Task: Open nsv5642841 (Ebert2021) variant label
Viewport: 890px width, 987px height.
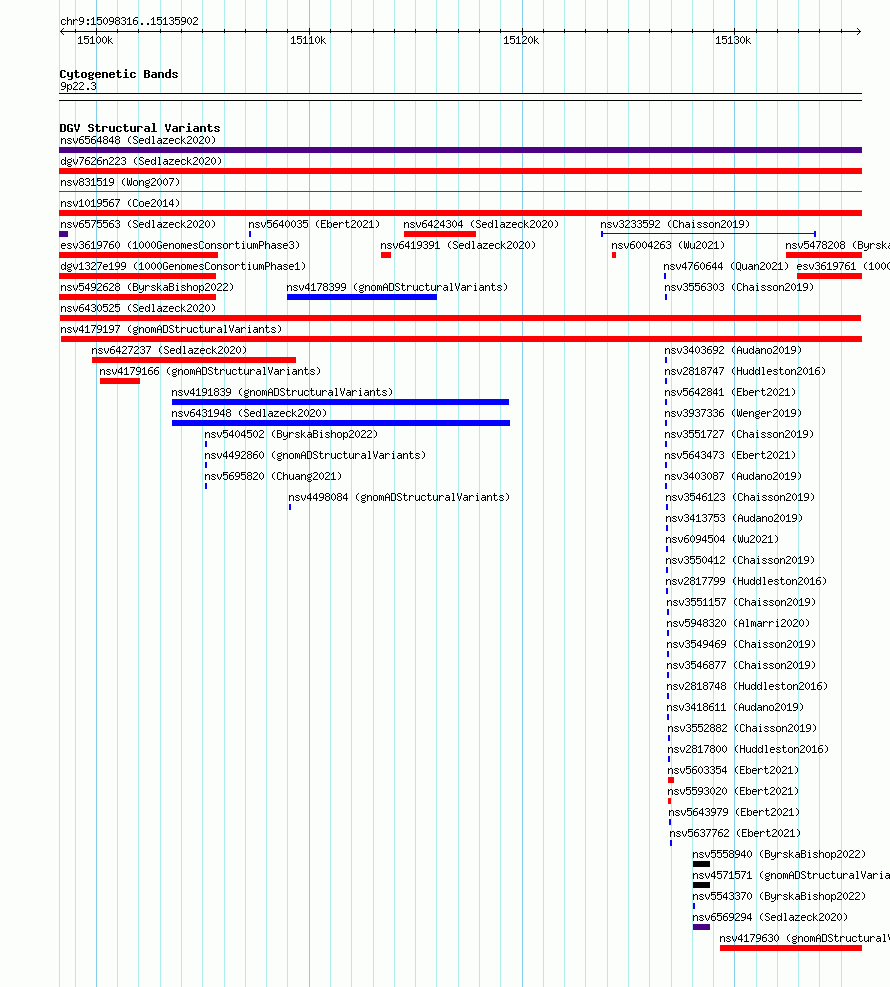Action: click(x=730, y=392)
